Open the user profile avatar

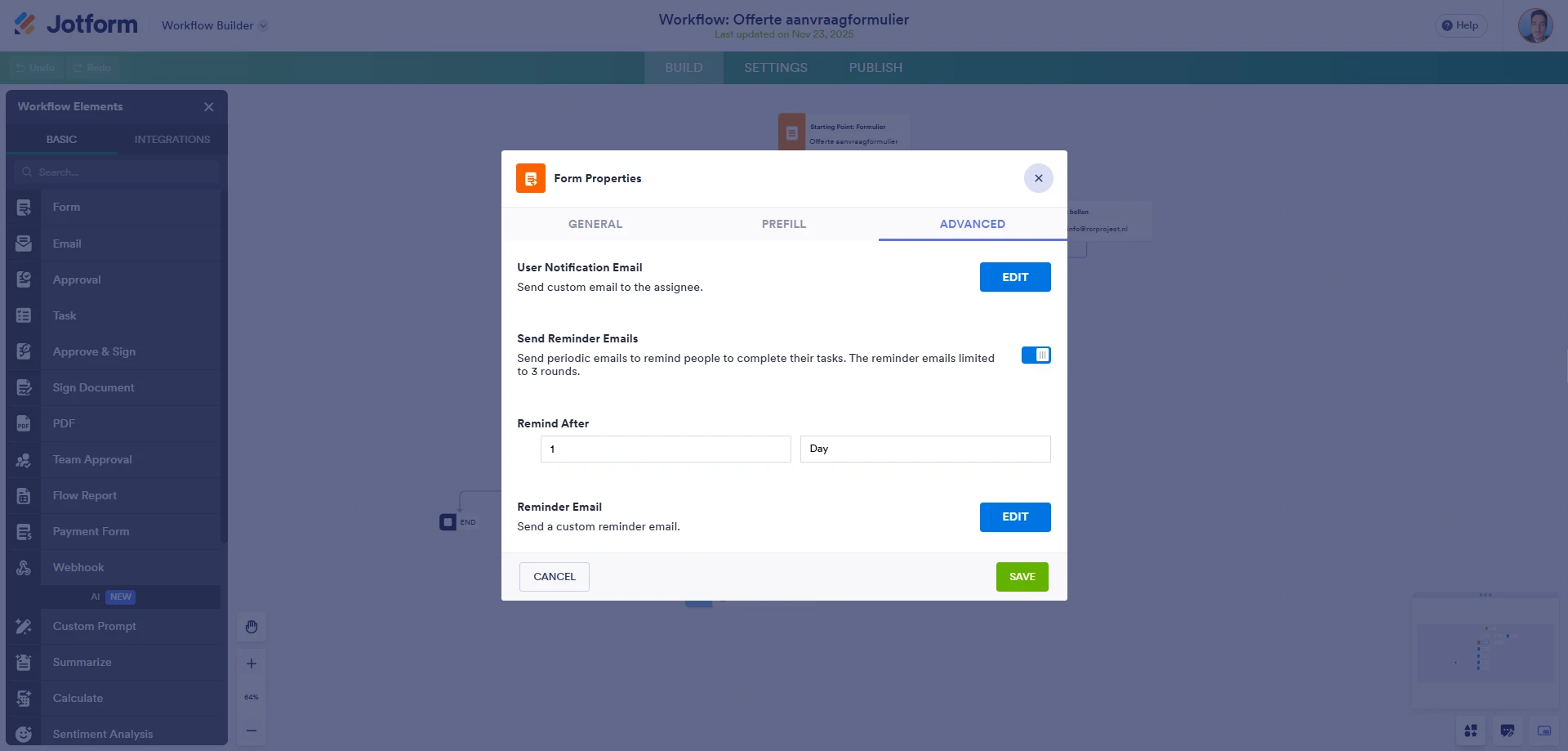pos(1535,25)
